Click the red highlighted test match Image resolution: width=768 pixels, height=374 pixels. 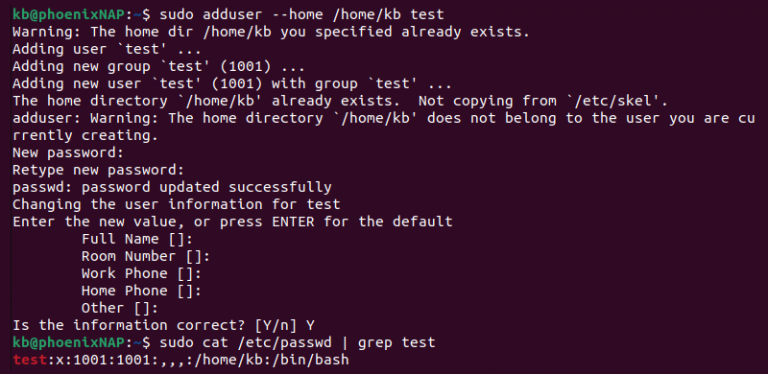click(29, 360)
